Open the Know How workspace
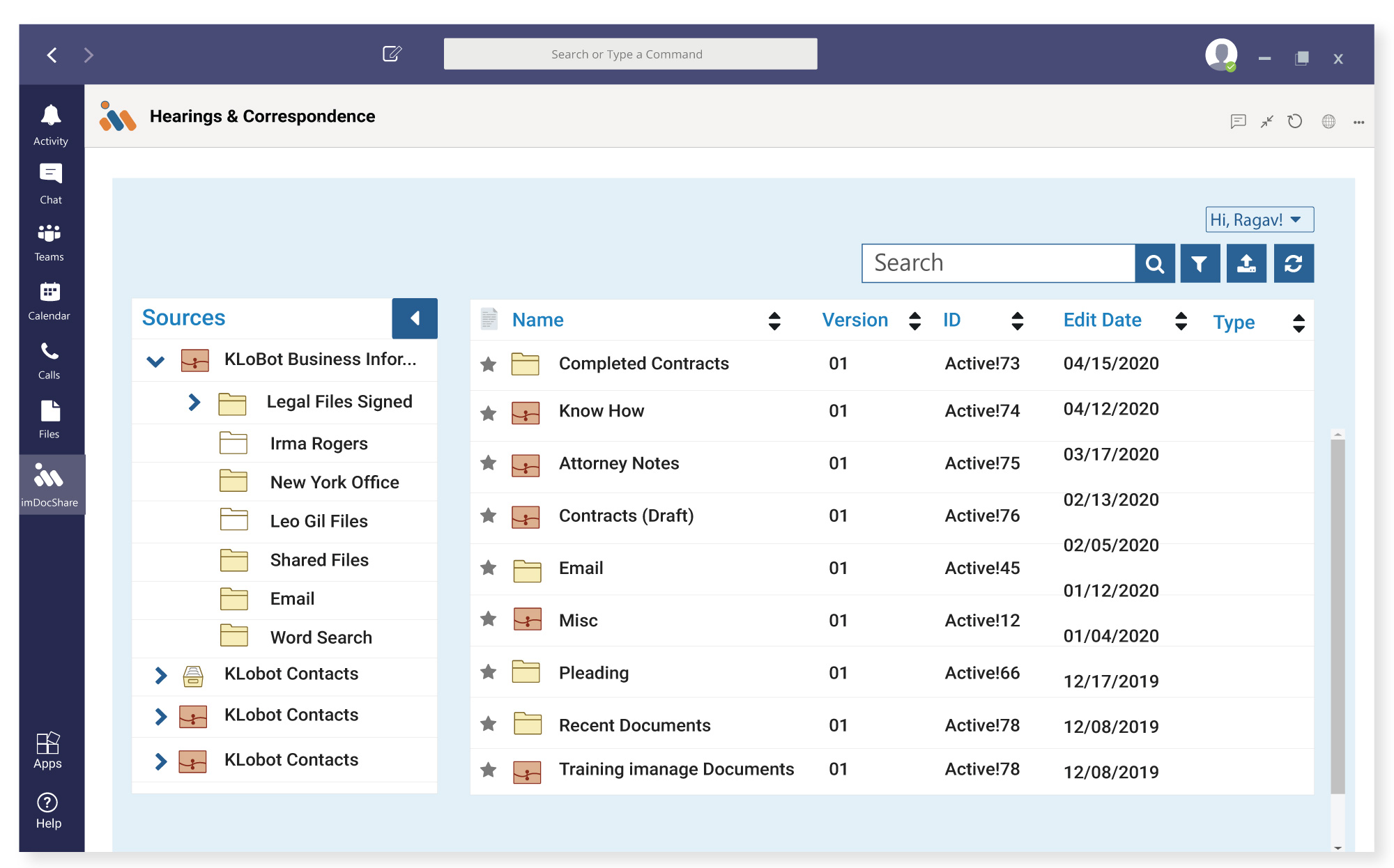Viewport: 1394px width, 868px height. tap(601, 411)
